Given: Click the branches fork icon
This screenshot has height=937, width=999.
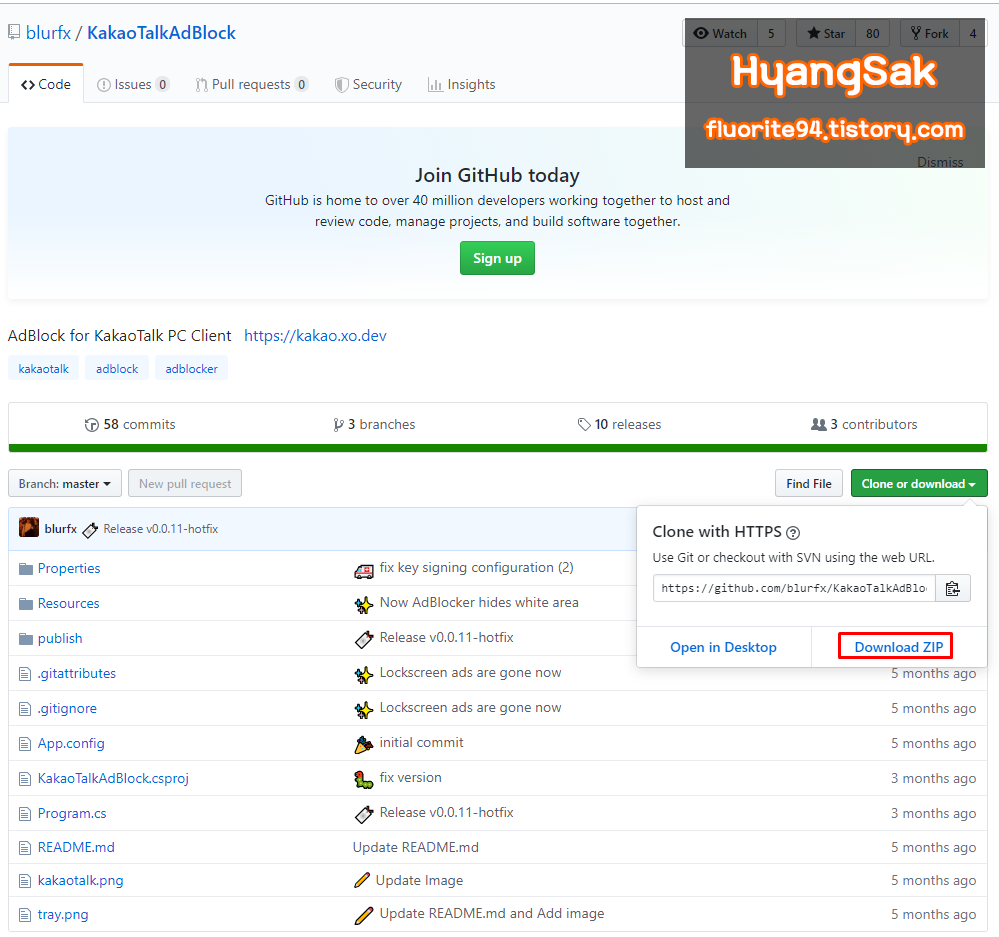Looking at the screenshot, I should click(338, 425).
